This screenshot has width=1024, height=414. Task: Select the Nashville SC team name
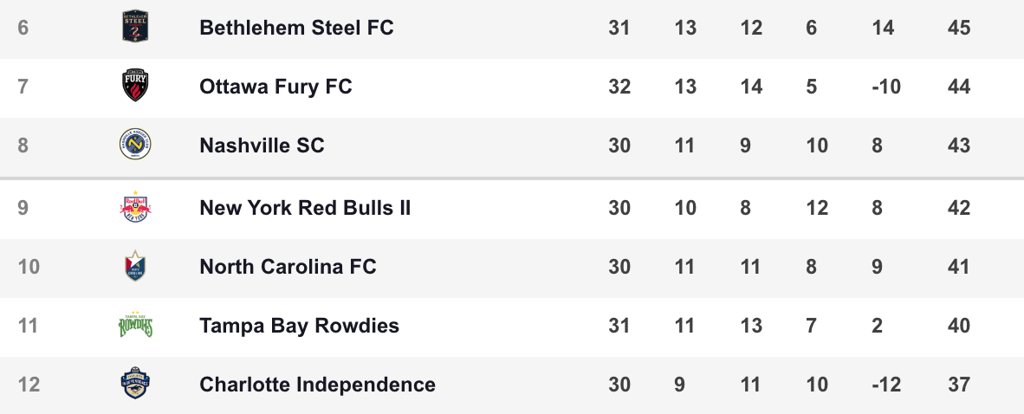point(262,145)
